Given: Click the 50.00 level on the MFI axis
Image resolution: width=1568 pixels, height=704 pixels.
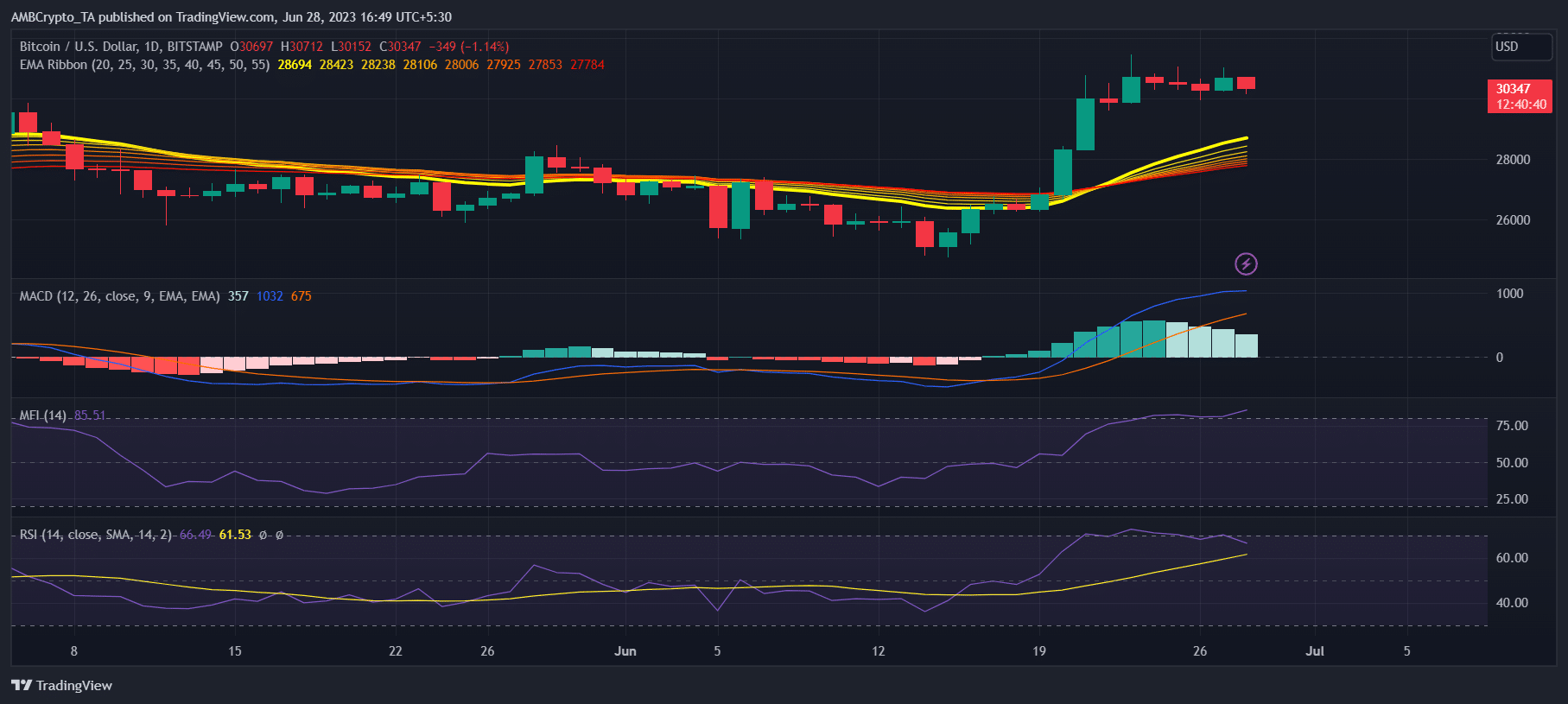Looking at the screenshot, I should [x=1512, y=463].
